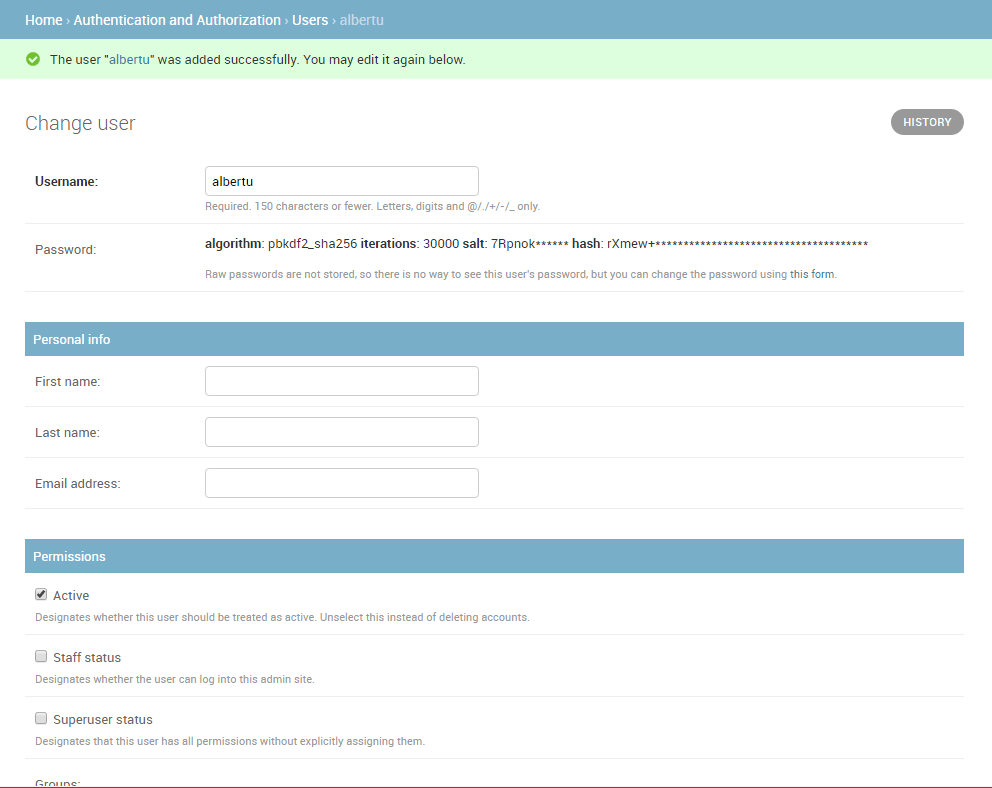Enable Staff status for this user

41,655
